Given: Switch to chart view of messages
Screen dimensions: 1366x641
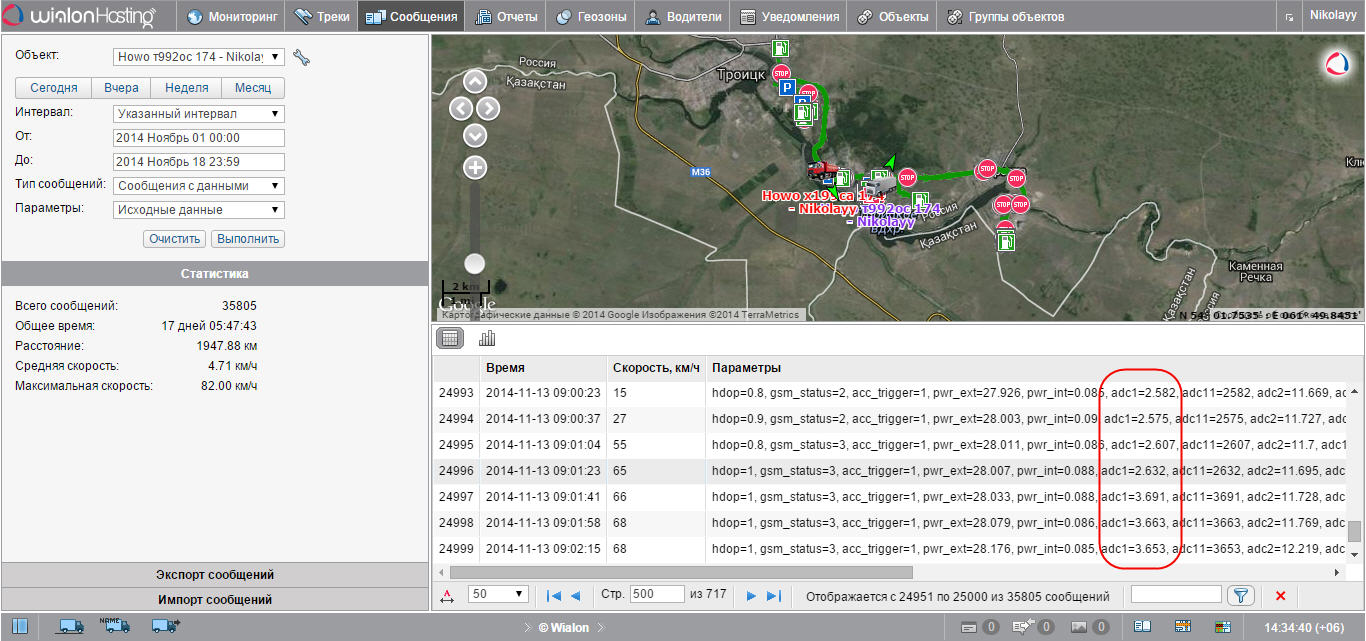Looking at the screenshot, I should coord(487,338).
